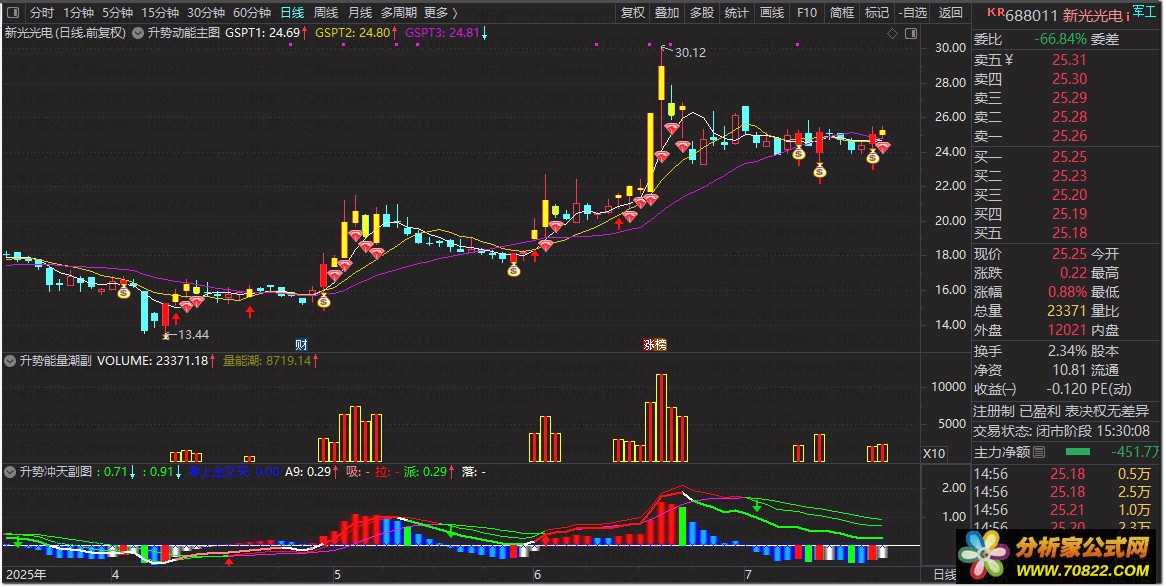1166x587 pixels.
Task: Click the 涨榜 marker on the chart
Action: [x=654, y=344]
